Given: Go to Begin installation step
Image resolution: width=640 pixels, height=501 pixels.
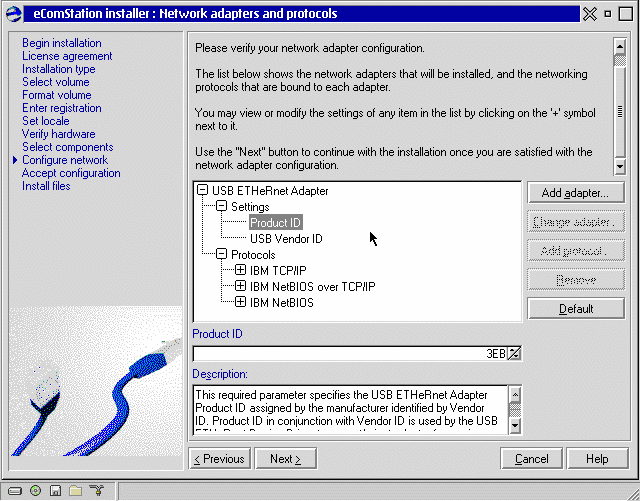Looking at the screenshot, I should coord(62,43).
